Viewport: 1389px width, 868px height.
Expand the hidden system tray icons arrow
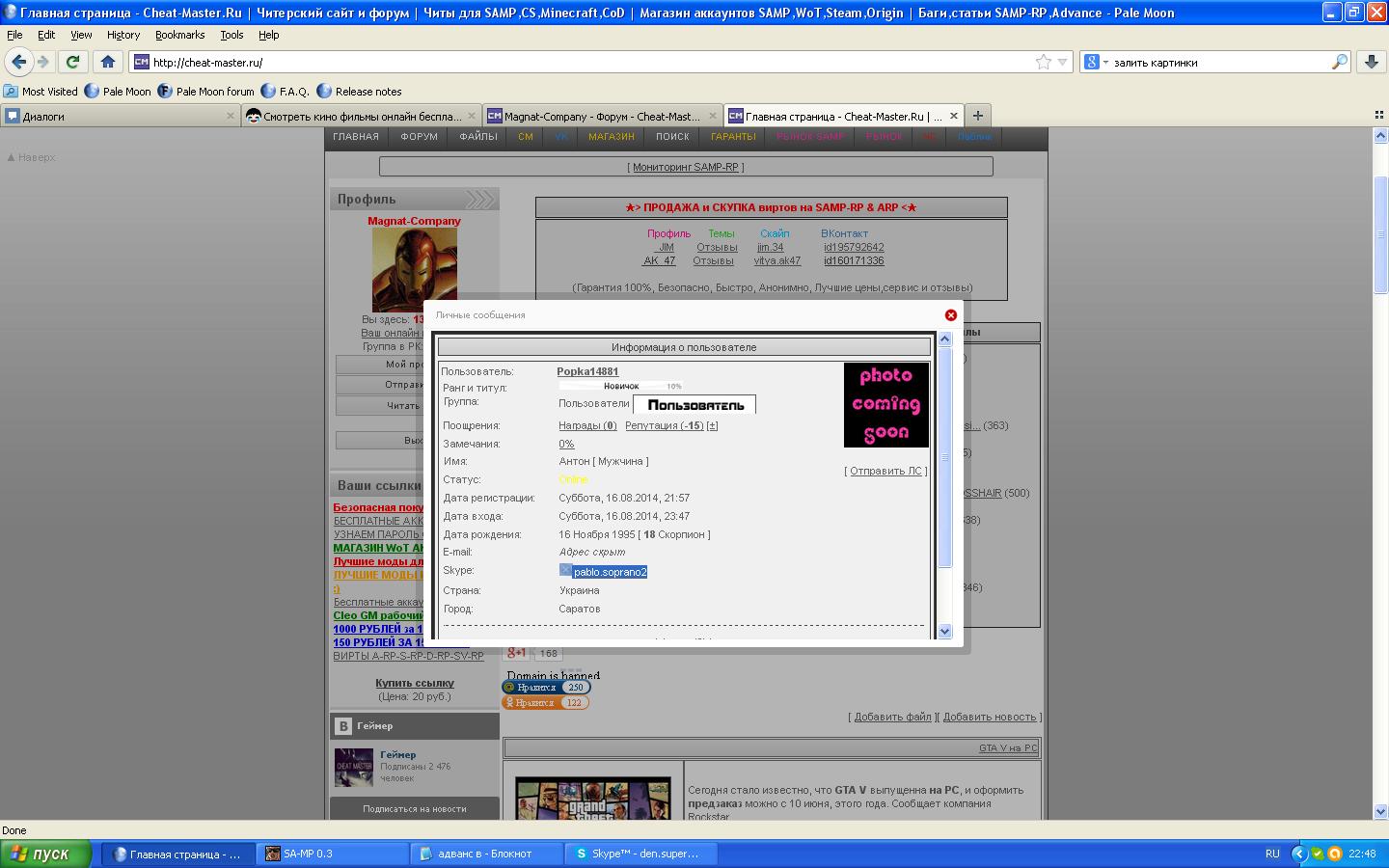tap(1298, 854)
